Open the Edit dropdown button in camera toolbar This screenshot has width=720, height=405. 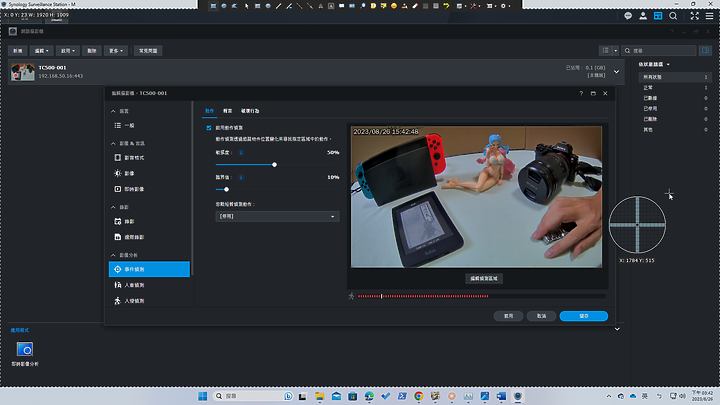tap(42, 51)
